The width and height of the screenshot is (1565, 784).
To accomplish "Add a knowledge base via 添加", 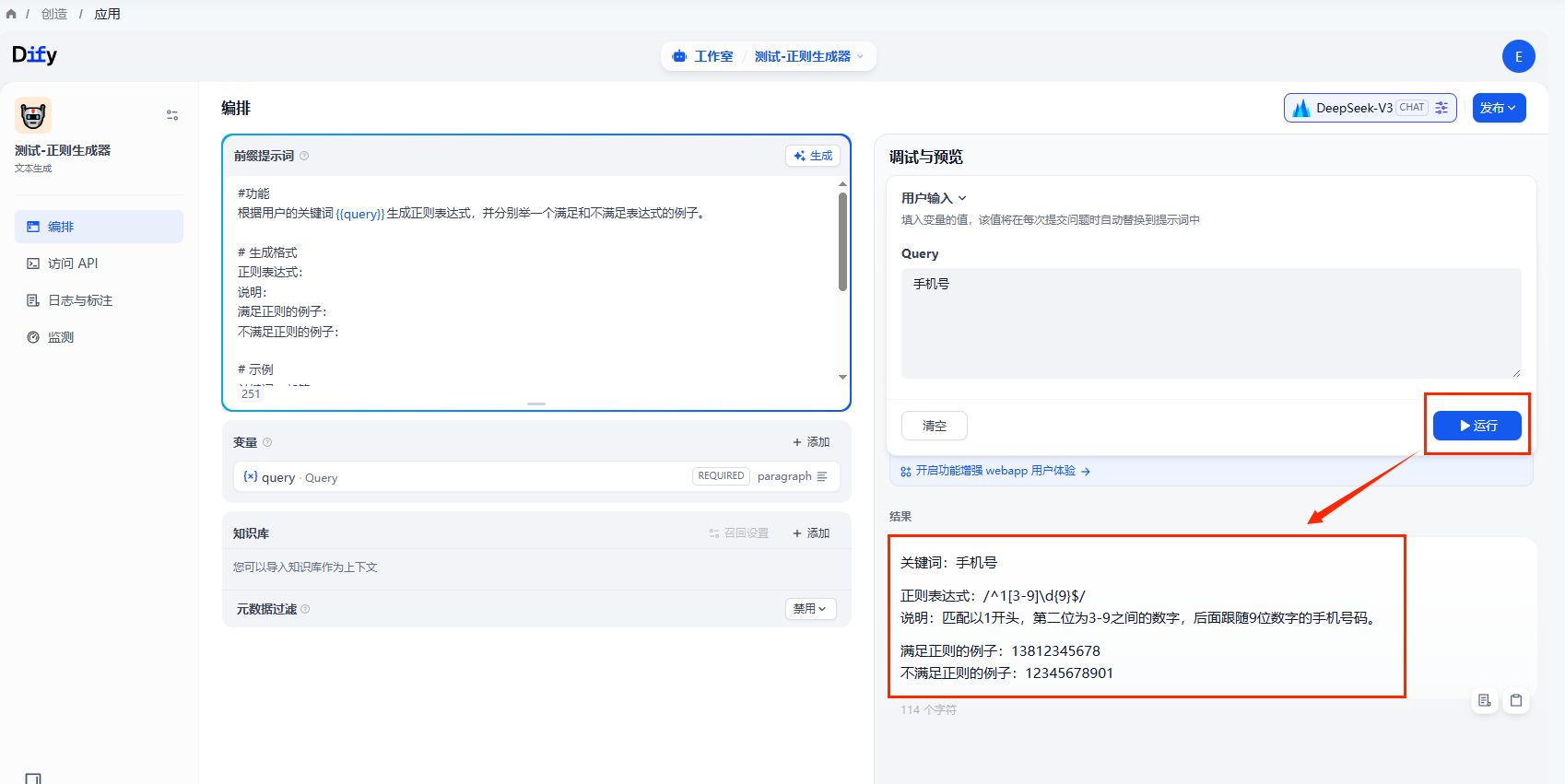I will [x=811, y=533].
